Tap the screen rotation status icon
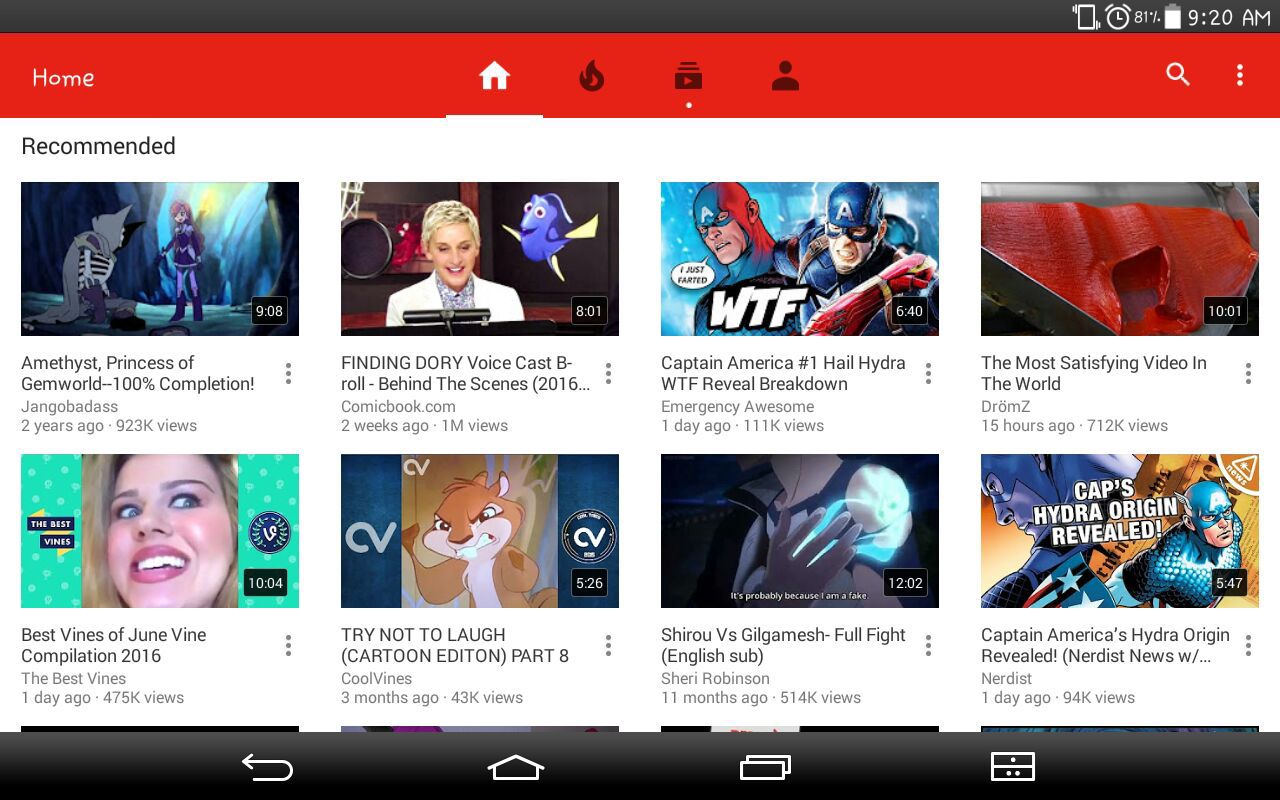This screenshot has height=800, width=1280. pos(1085,17)
